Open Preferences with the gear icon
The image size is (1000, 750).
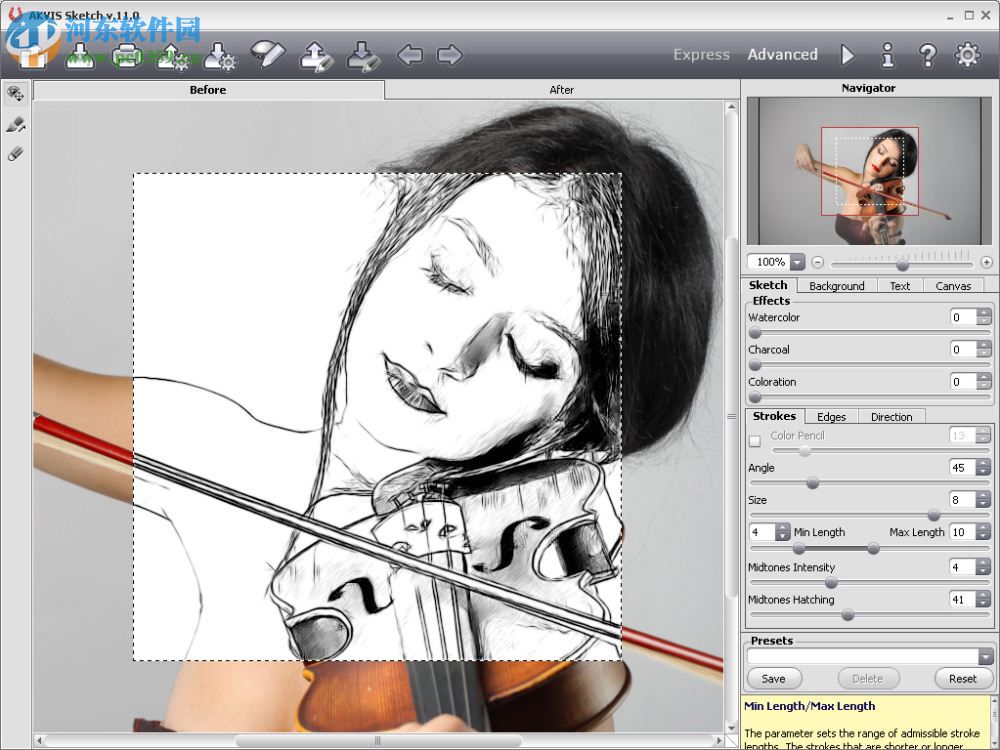click(x=967, y=55)
